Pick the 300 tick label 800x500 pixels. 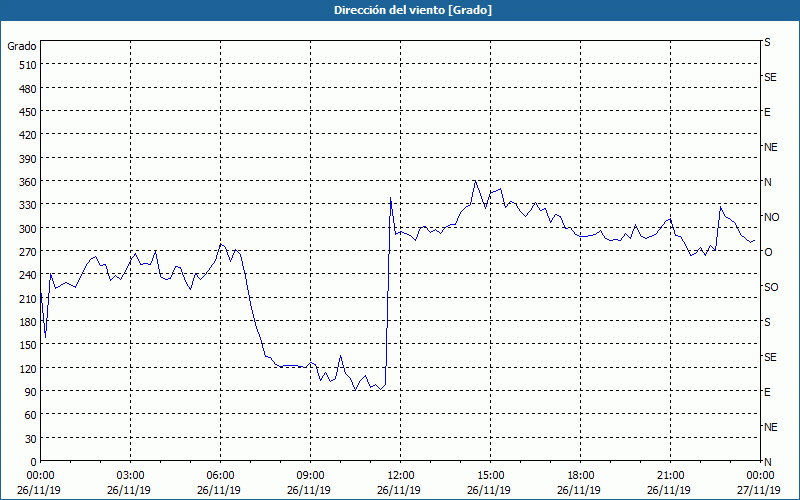click(28, 228)
